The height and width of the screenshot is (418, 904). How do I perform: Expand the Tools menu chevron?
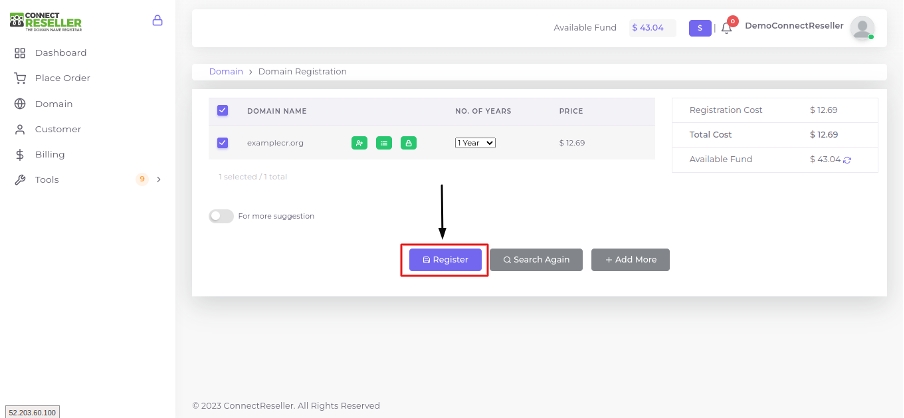click(159, 179)
